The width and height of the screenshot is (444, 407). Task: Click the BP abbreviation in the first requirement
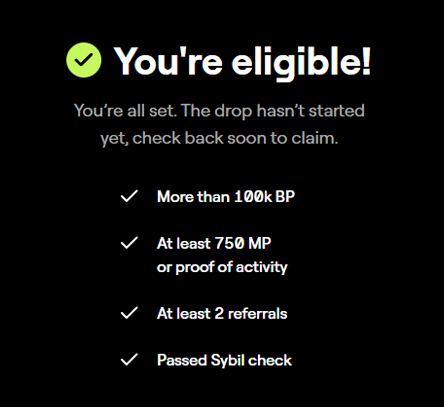(285, 197)
